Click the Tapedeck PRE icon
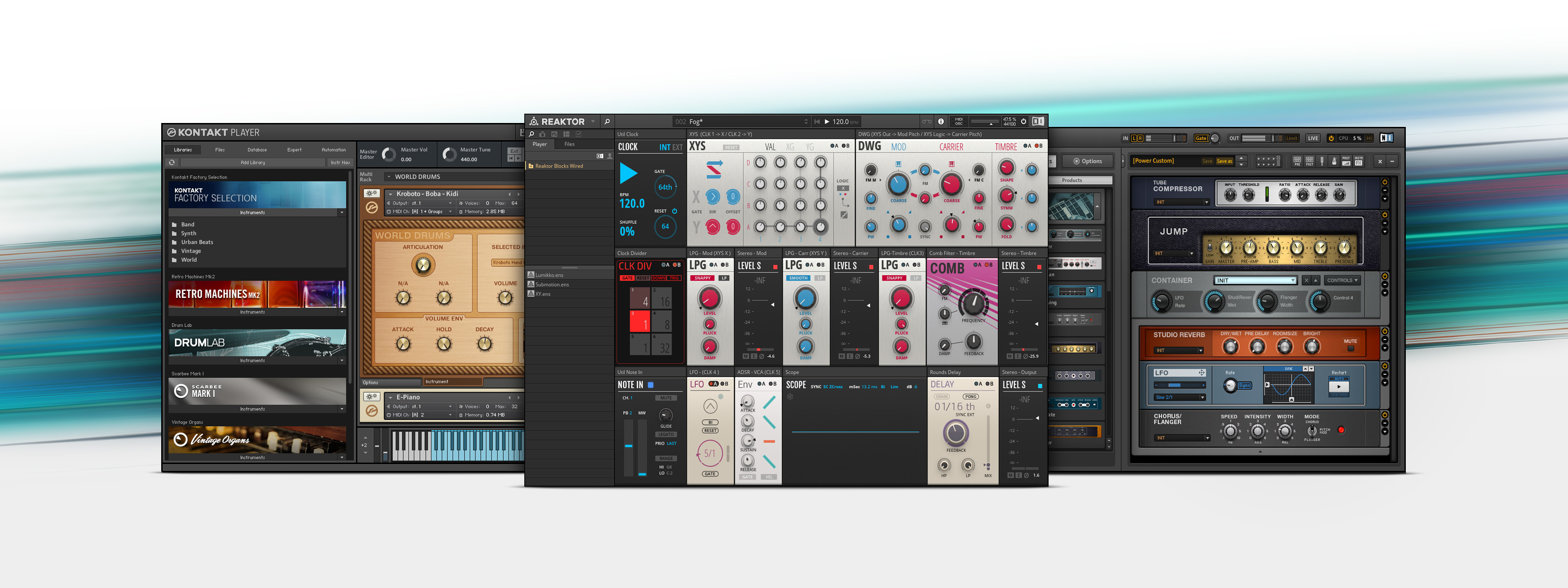 coord(1298,161)
